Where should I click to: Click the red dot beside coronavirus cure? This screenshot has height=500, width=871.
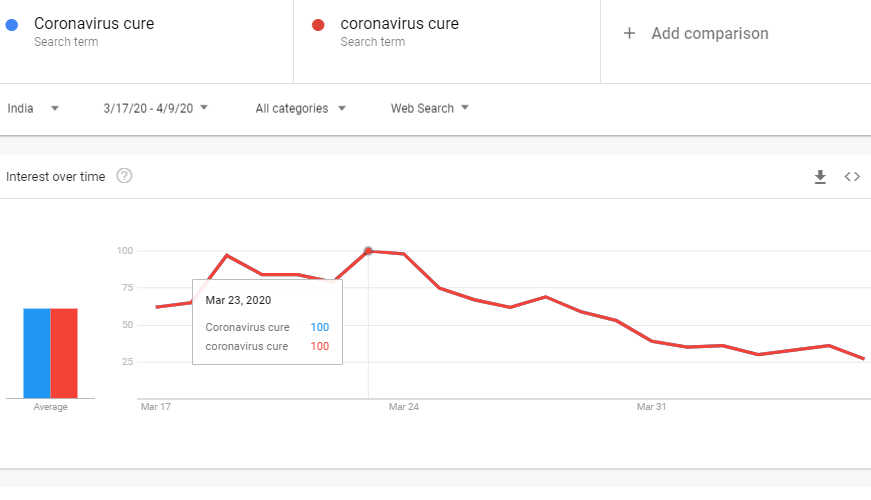(318, 24)
